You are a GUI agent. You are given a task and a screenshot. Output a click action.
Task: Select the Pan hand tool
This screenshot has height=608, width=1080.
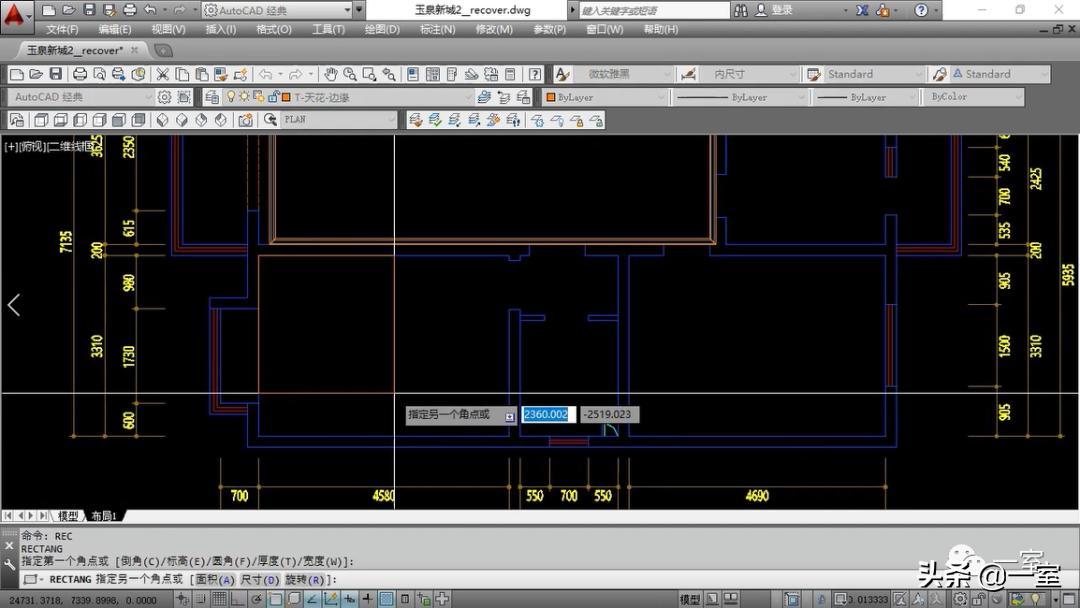(x=331, y=74)
